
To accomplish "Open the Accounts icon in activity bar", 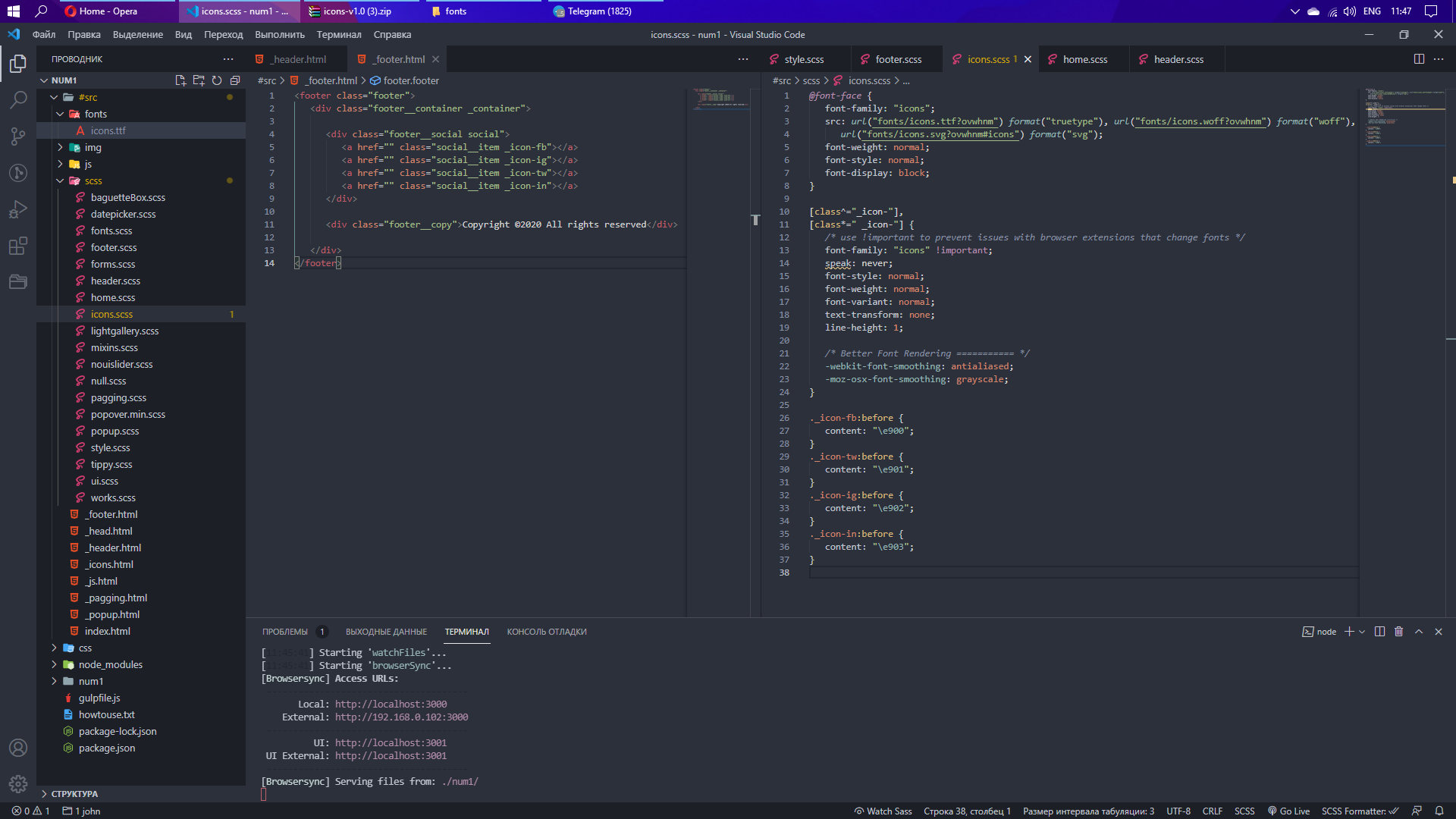I will (x=18, y=748).
